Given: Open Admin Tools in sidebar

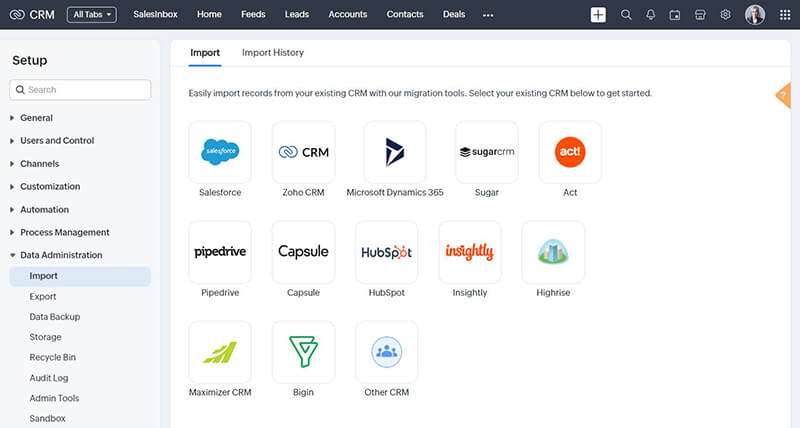Looking at the screenshot, I should (54, 398).
